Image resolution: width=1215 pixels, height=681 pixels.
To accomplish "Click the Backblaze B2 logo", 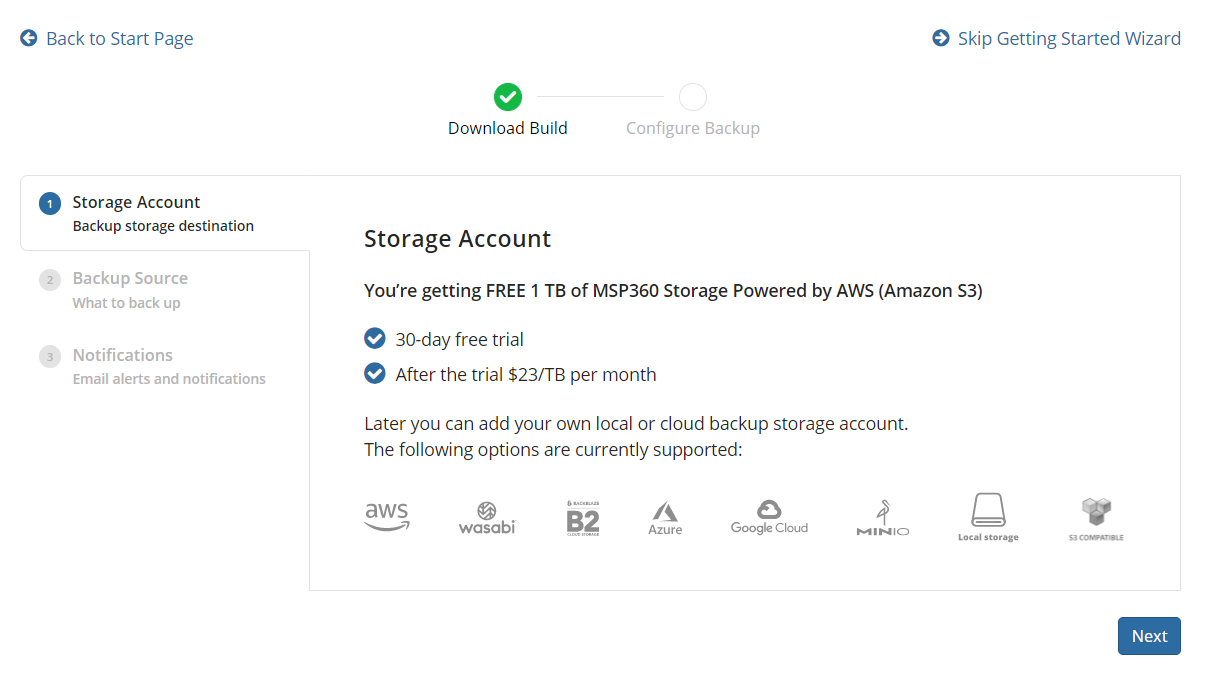I will (x=582, y=518).
